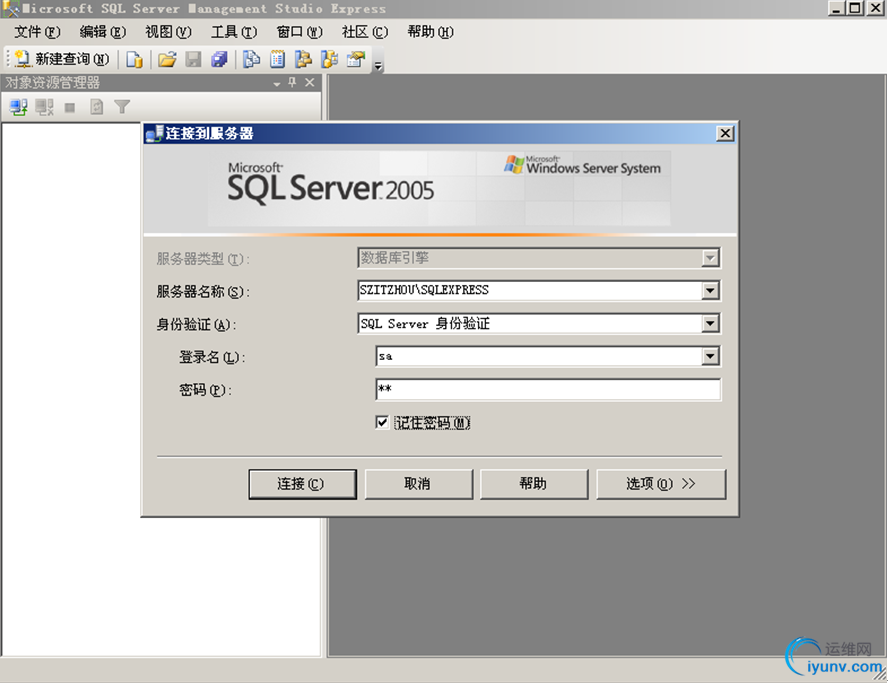Click the Refresh icon in Object Explorer
This screenshot has width=888, height=683.
tap(97, 106)
